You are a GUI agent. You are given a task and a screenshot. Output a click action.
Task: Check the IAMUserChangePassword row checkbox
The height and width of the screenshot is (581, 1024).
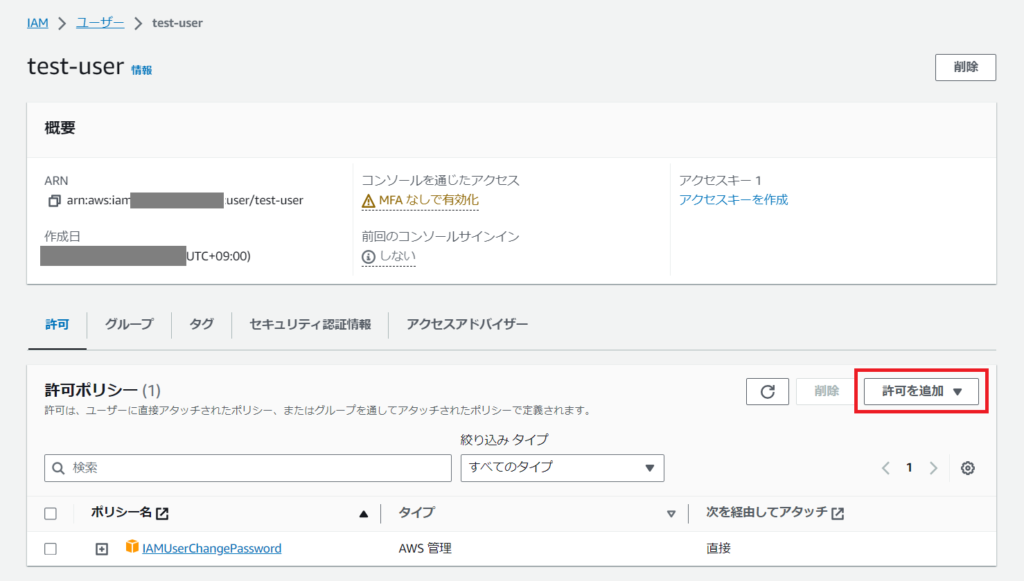click(51, 548)
